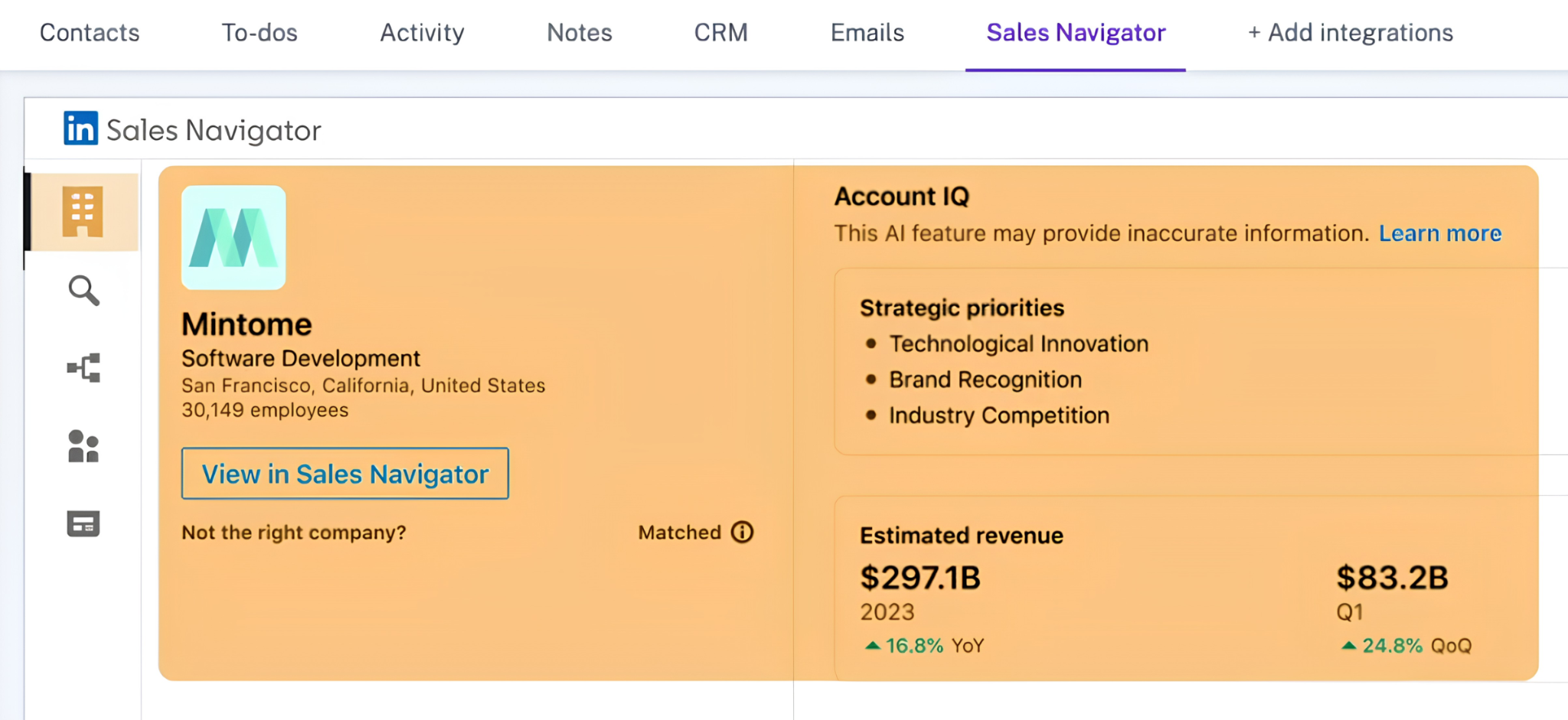This screenshot has height=720, width=1568.
Task: Click Industry Competition priority
Action: click(999, 415)
